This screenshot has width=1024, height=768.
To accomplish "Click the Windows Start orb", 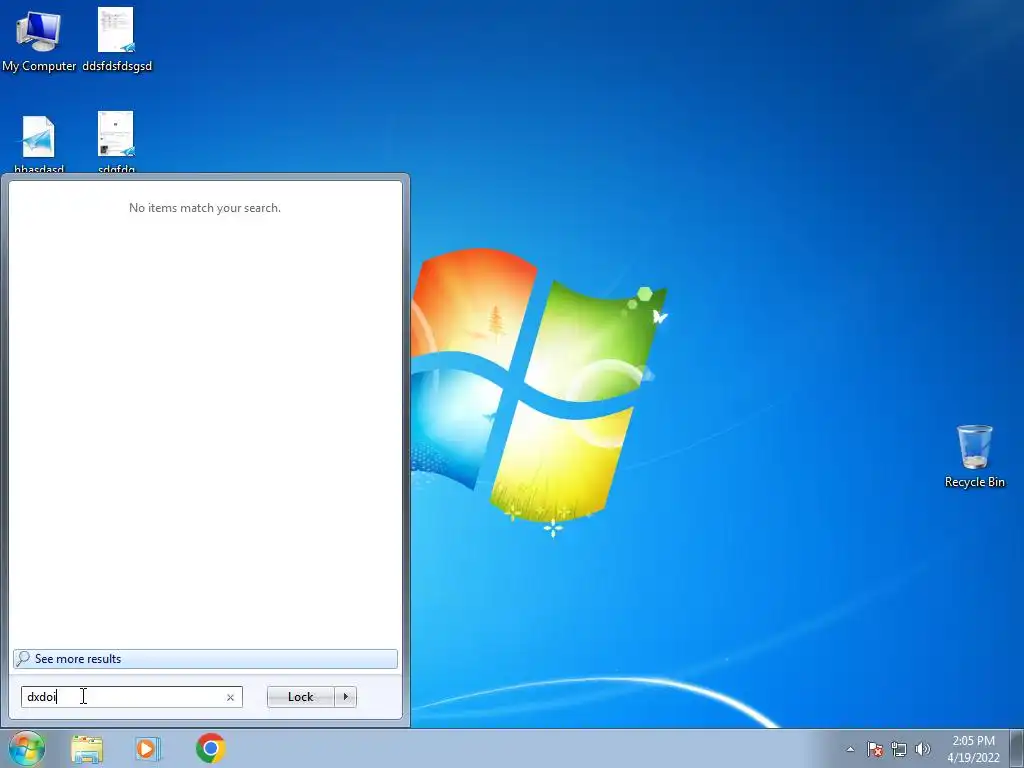I will 27,748.
